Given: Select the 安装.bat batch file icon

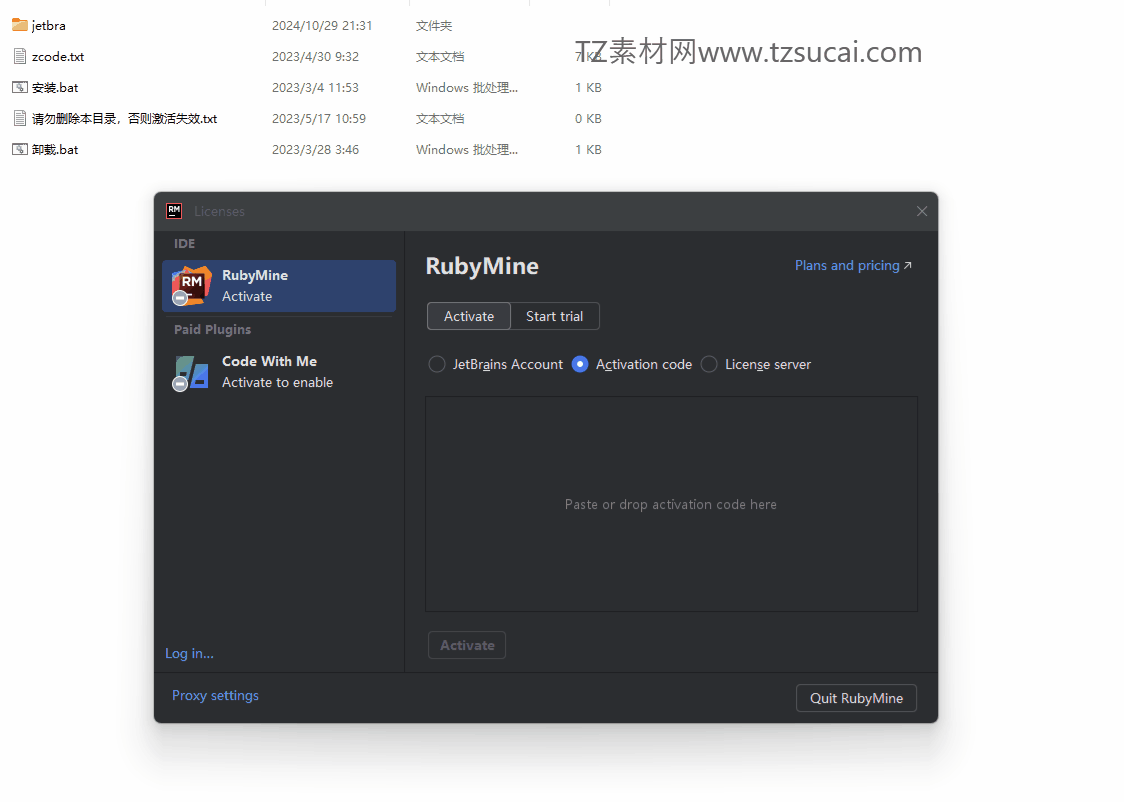Looking at the screenshot, I should click(x=20, y=87).
